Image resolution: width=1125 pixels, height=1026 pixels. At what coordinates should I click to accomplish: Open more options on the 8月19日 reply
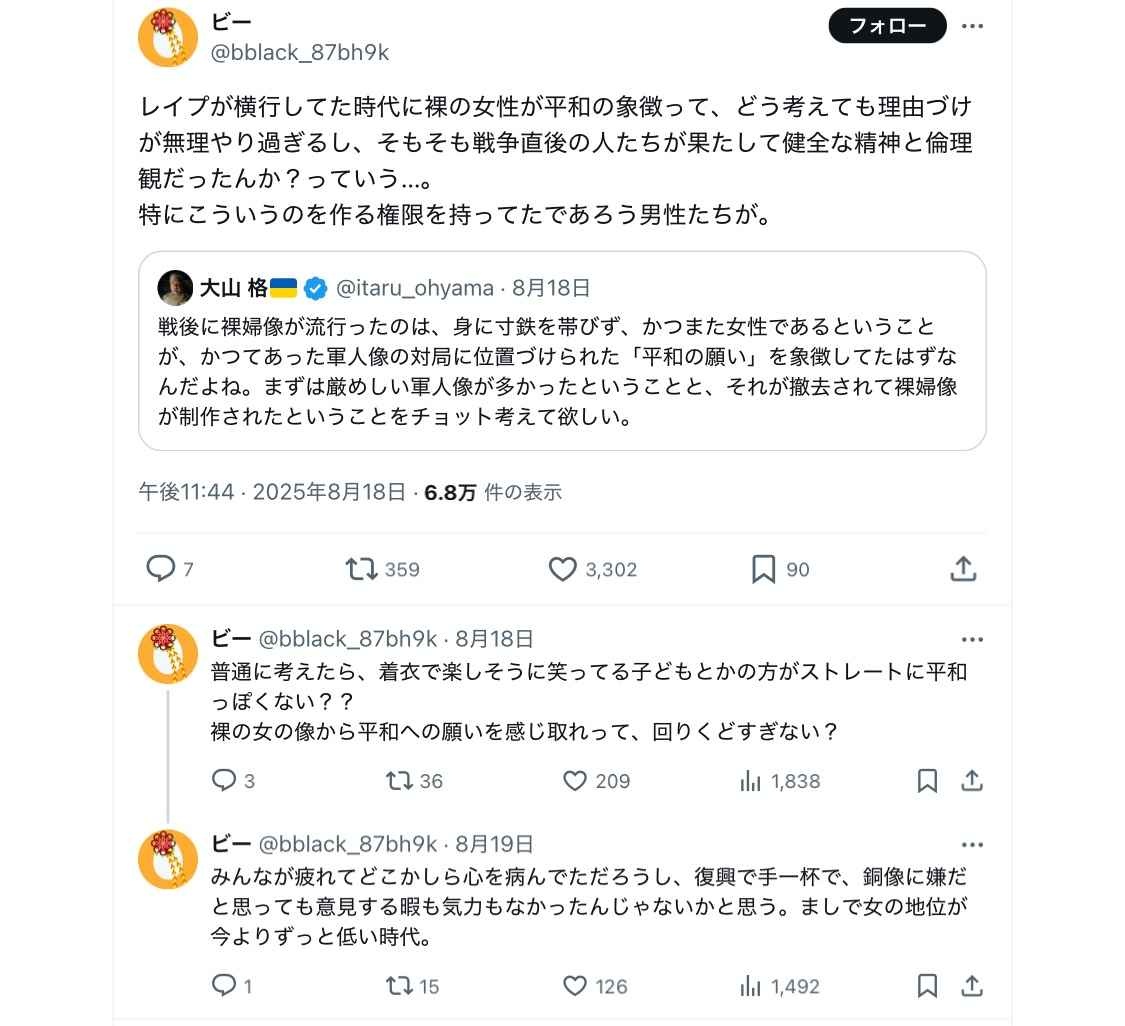click(x=972, y=844)
